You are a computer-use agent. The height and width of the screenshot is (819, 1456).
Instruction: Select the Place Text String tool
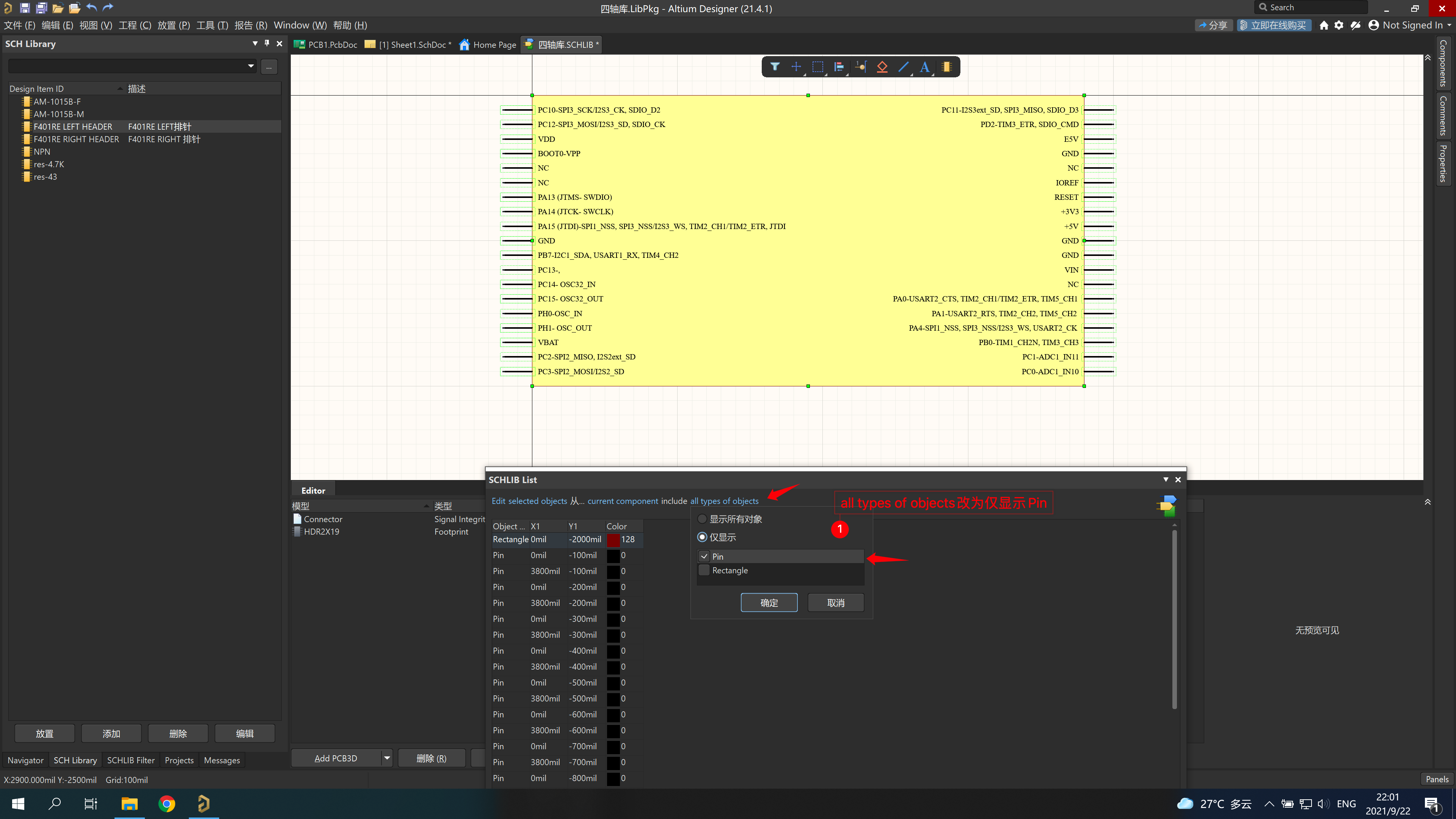(x=925, y=67)
